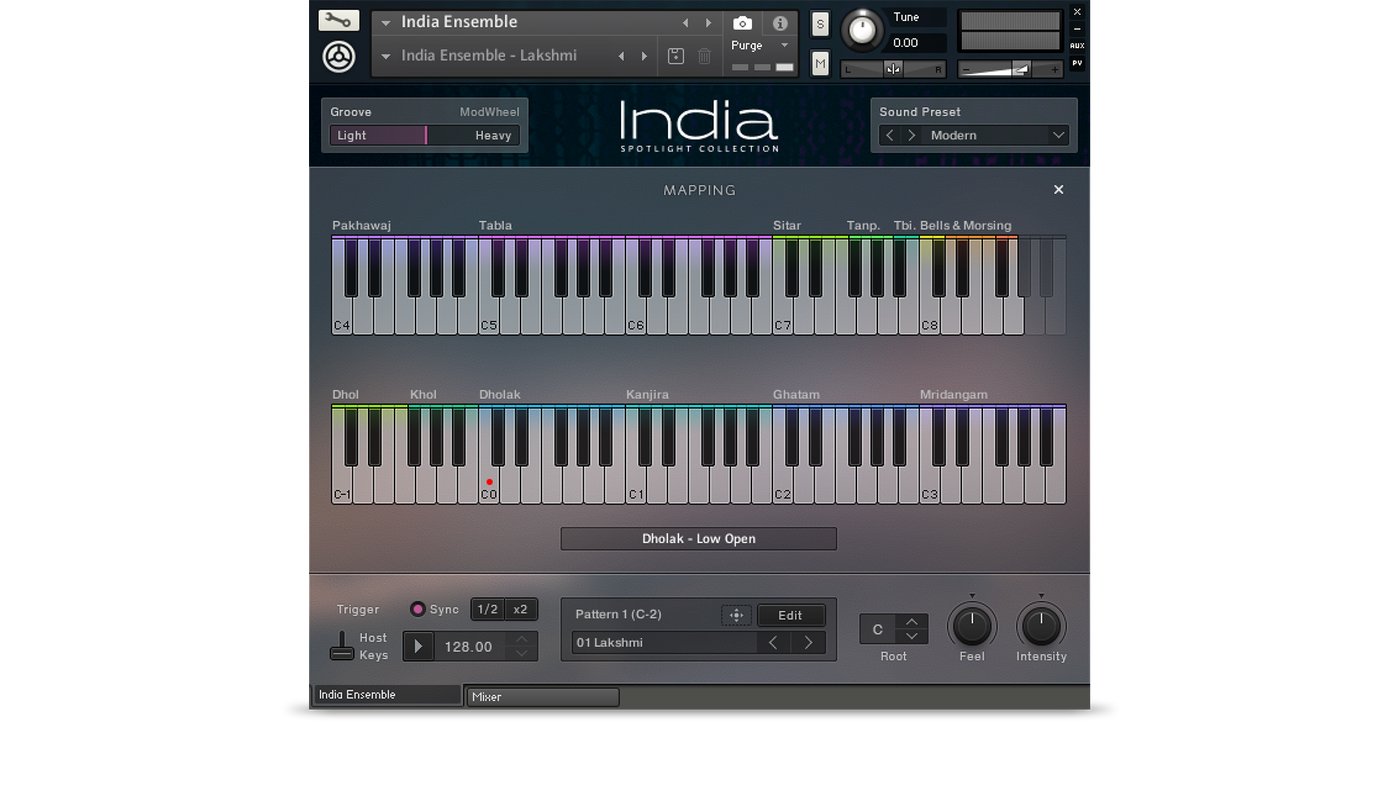Minimize the instrument header with the minus button
The height and width of the screenshot is (804, 1400).
[x=1077, y=29]
